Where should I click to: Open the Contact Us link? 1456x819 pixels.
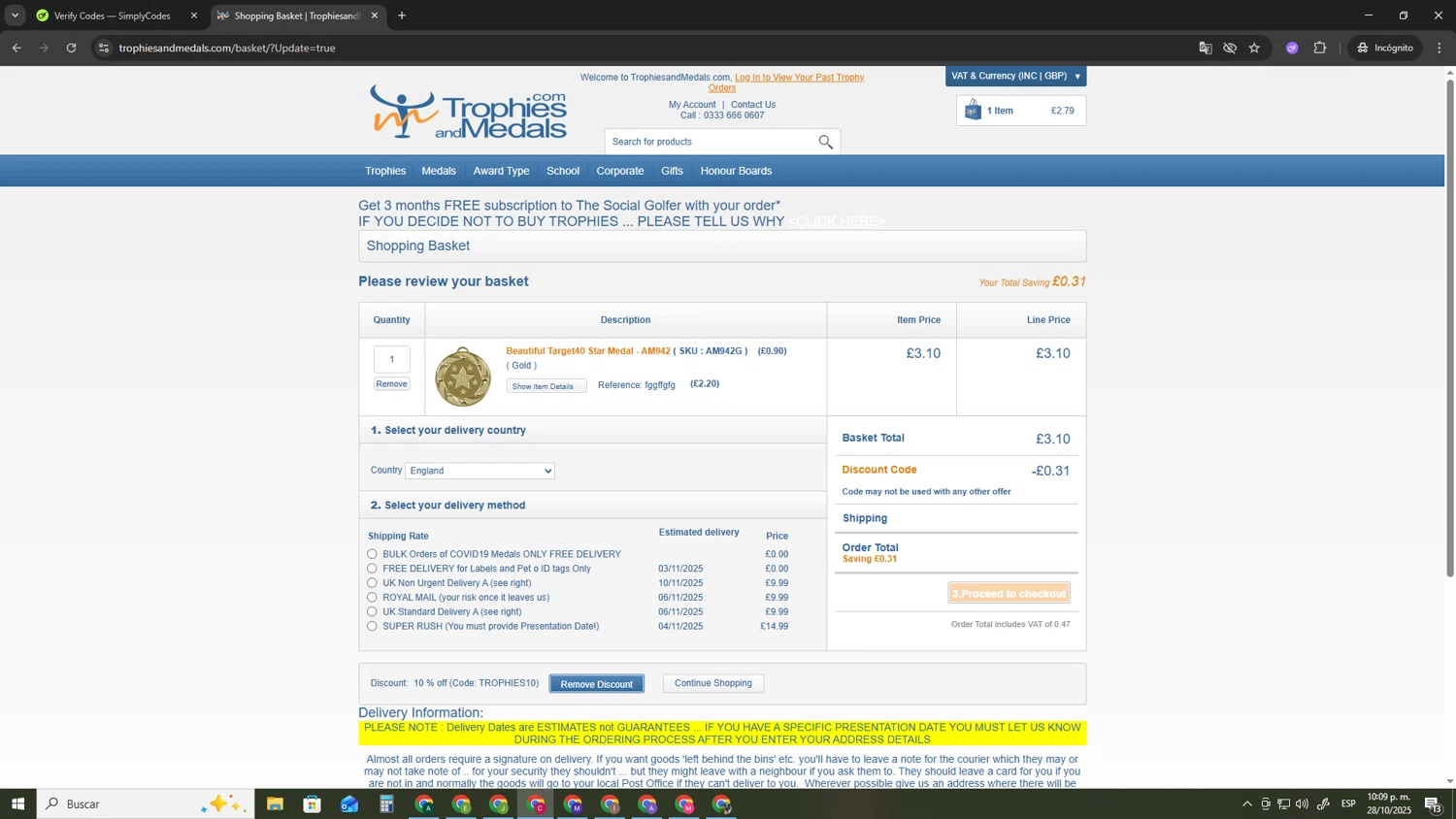pyautogui.click(x=753, y=105)
